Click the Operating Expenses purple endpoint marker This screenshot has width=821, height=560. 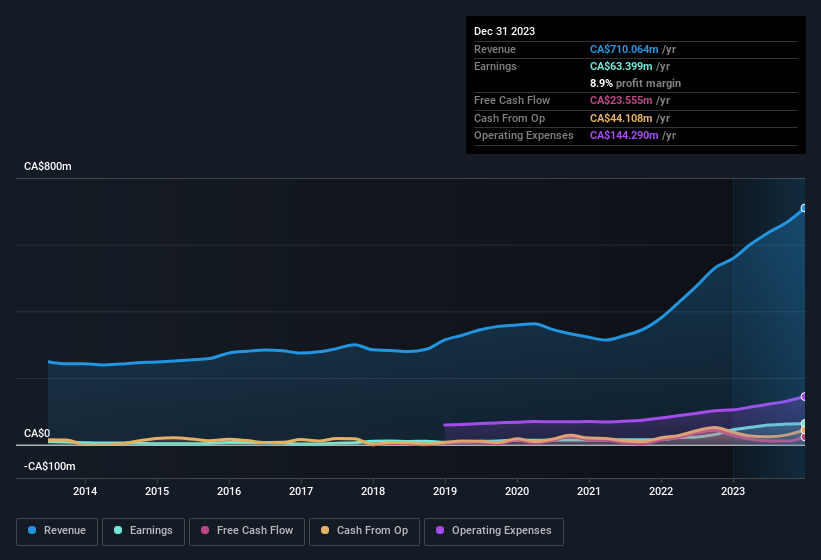tap(804, 397)
